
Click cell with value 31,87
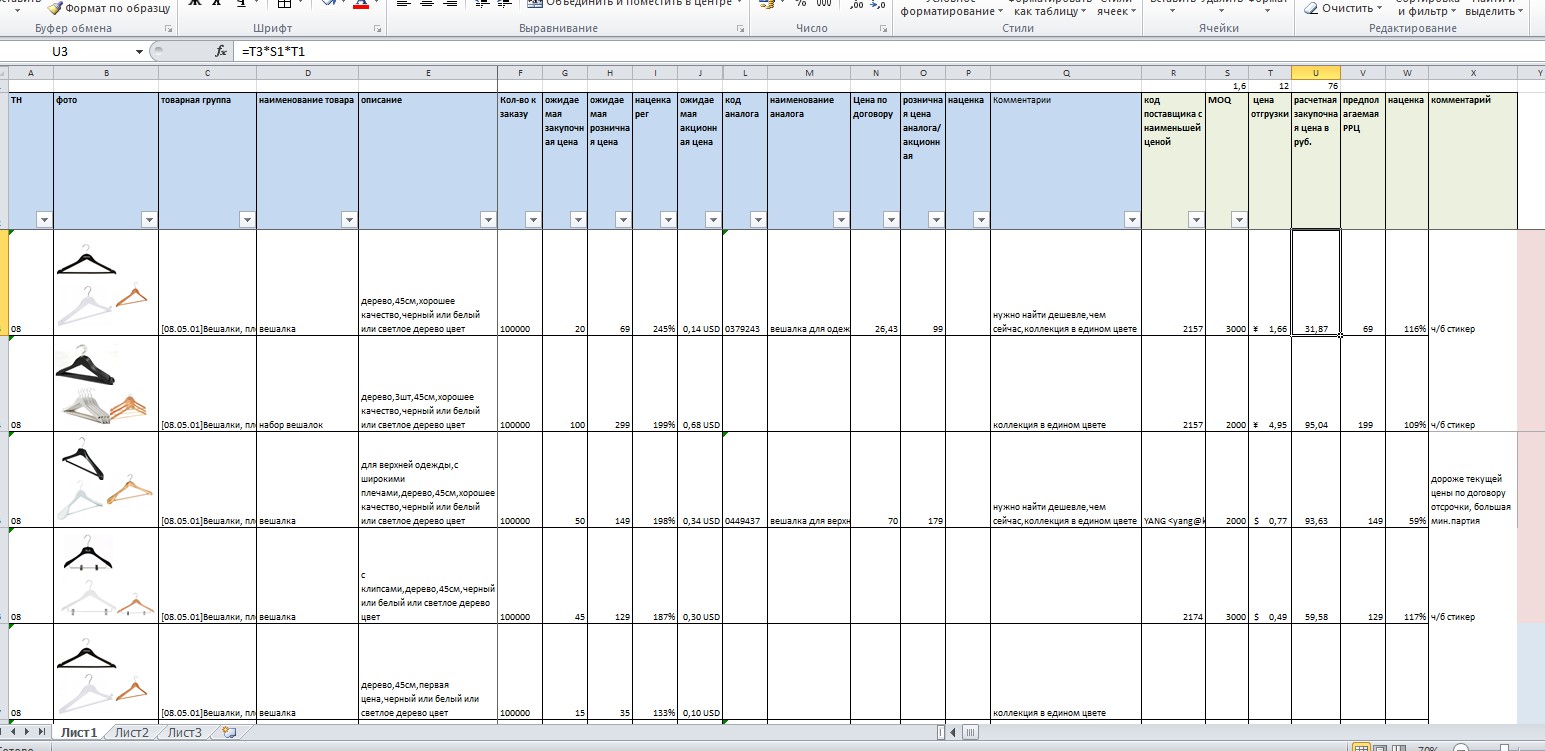[1315, 283]
